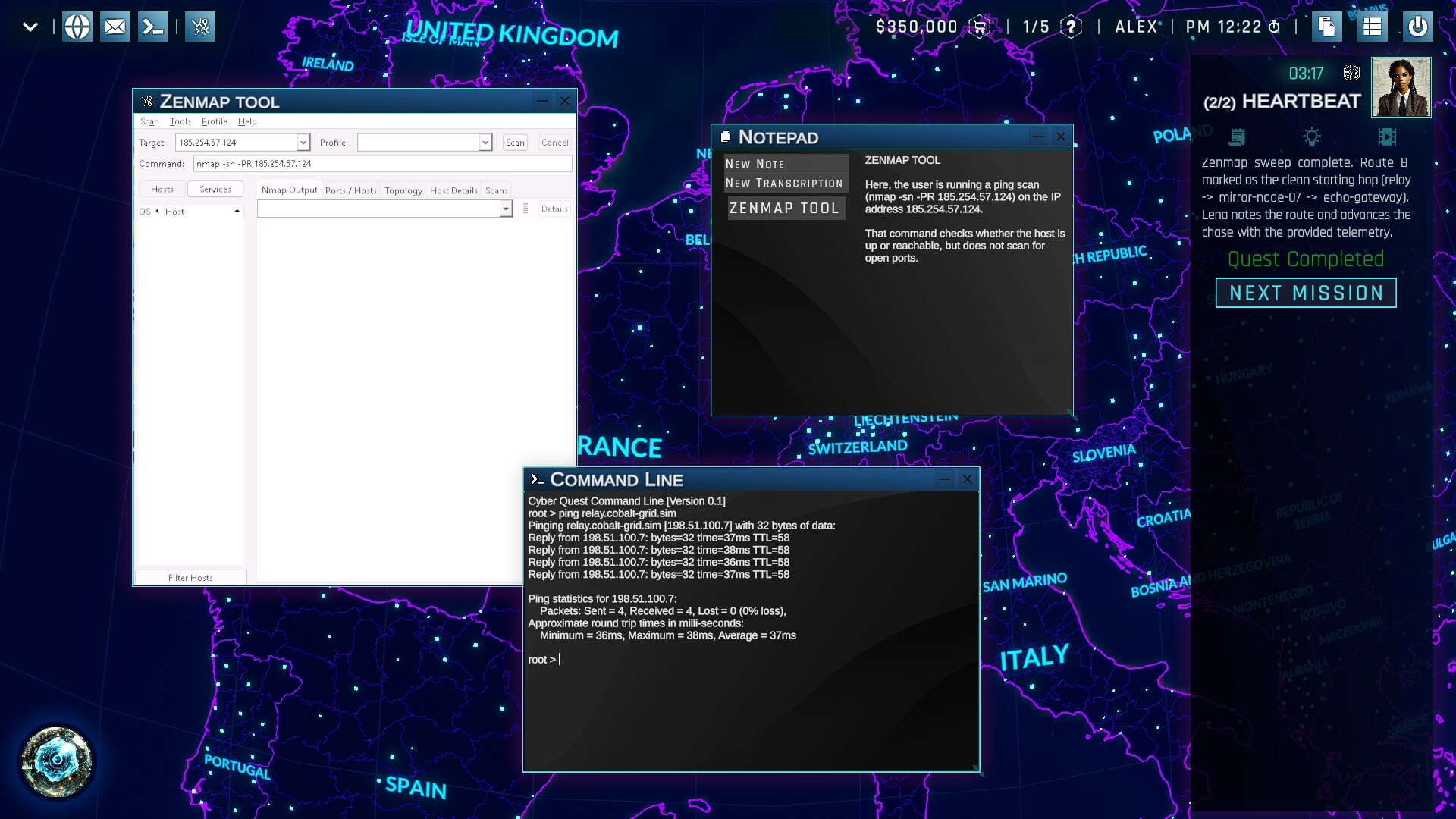
Task: Play the mission briefing video icon
Action: click(x=1388, y=137)
